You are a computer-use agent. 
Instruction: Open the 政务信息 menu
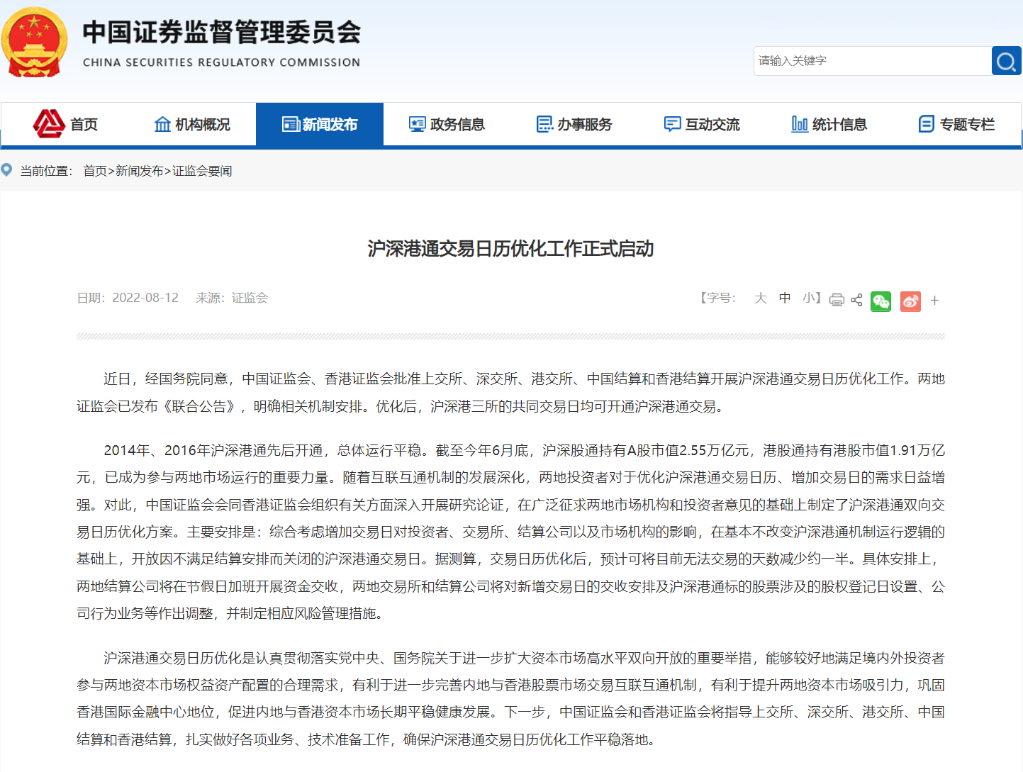click(447, 125)
